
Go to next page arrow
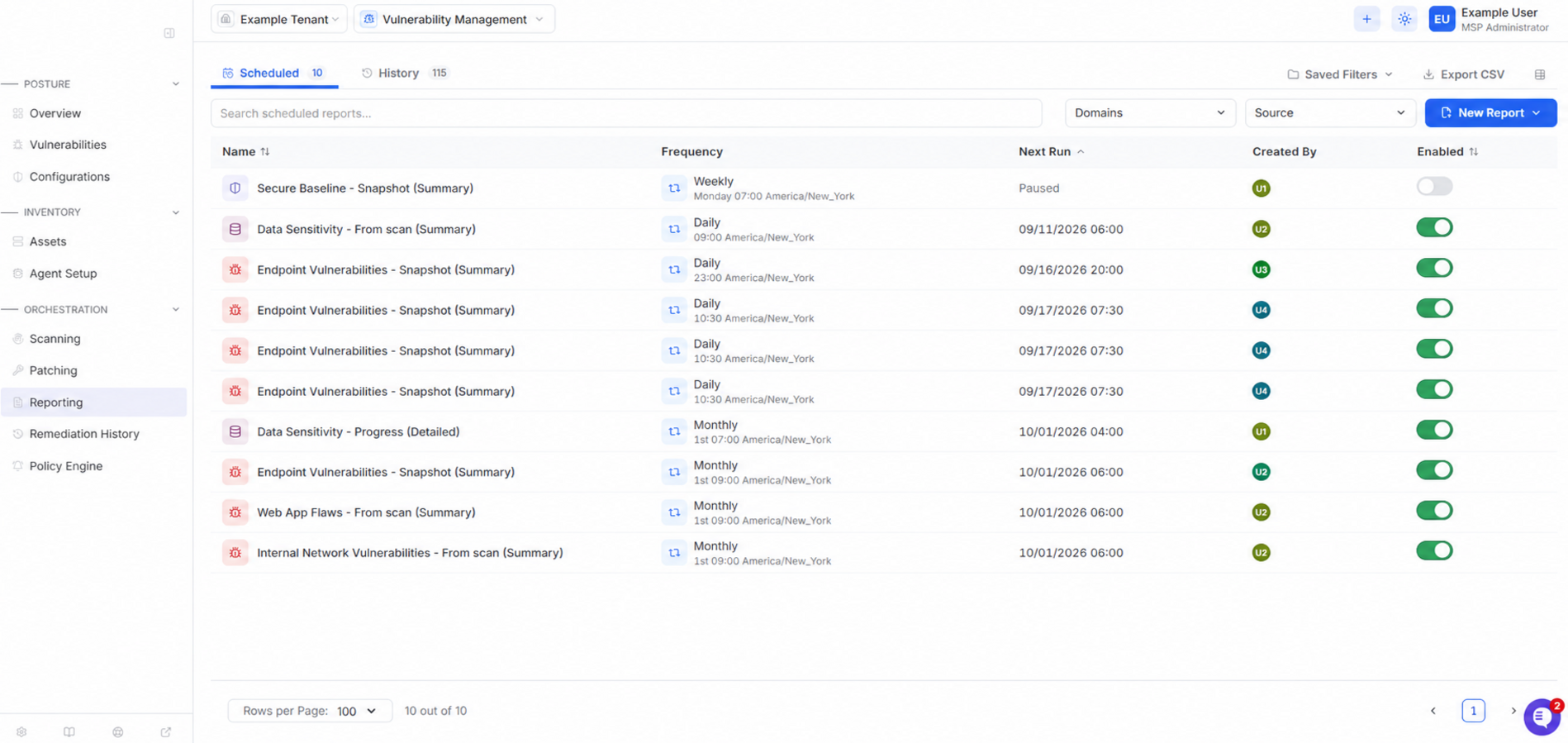pos(1513,711)
